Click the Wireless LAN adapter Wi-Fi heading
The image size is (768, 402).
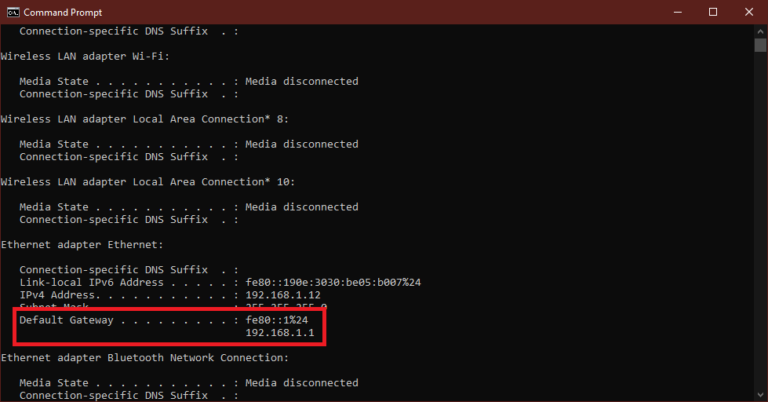(x=70, y=56)
